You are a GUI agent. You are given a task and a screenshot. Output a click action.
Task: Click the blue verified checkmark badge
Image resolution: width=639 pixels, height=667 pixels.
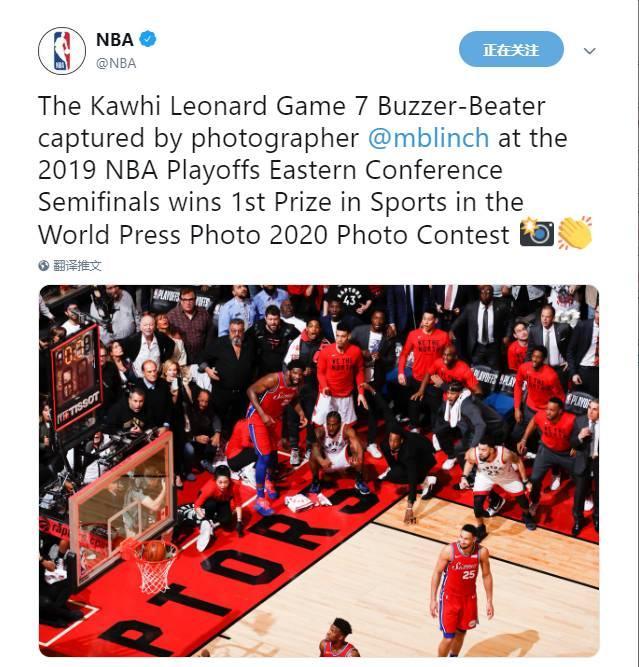148,39
